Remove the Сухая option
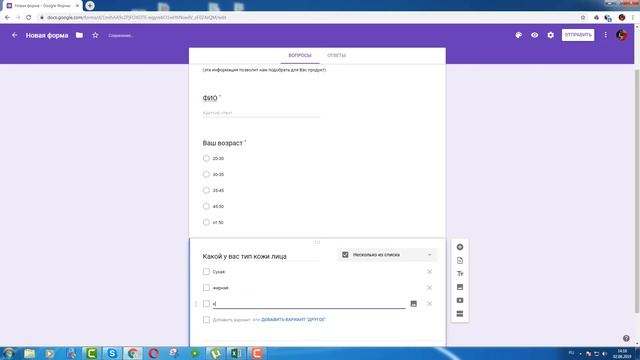This screenshot has height=360, width=640. (429, 271)
